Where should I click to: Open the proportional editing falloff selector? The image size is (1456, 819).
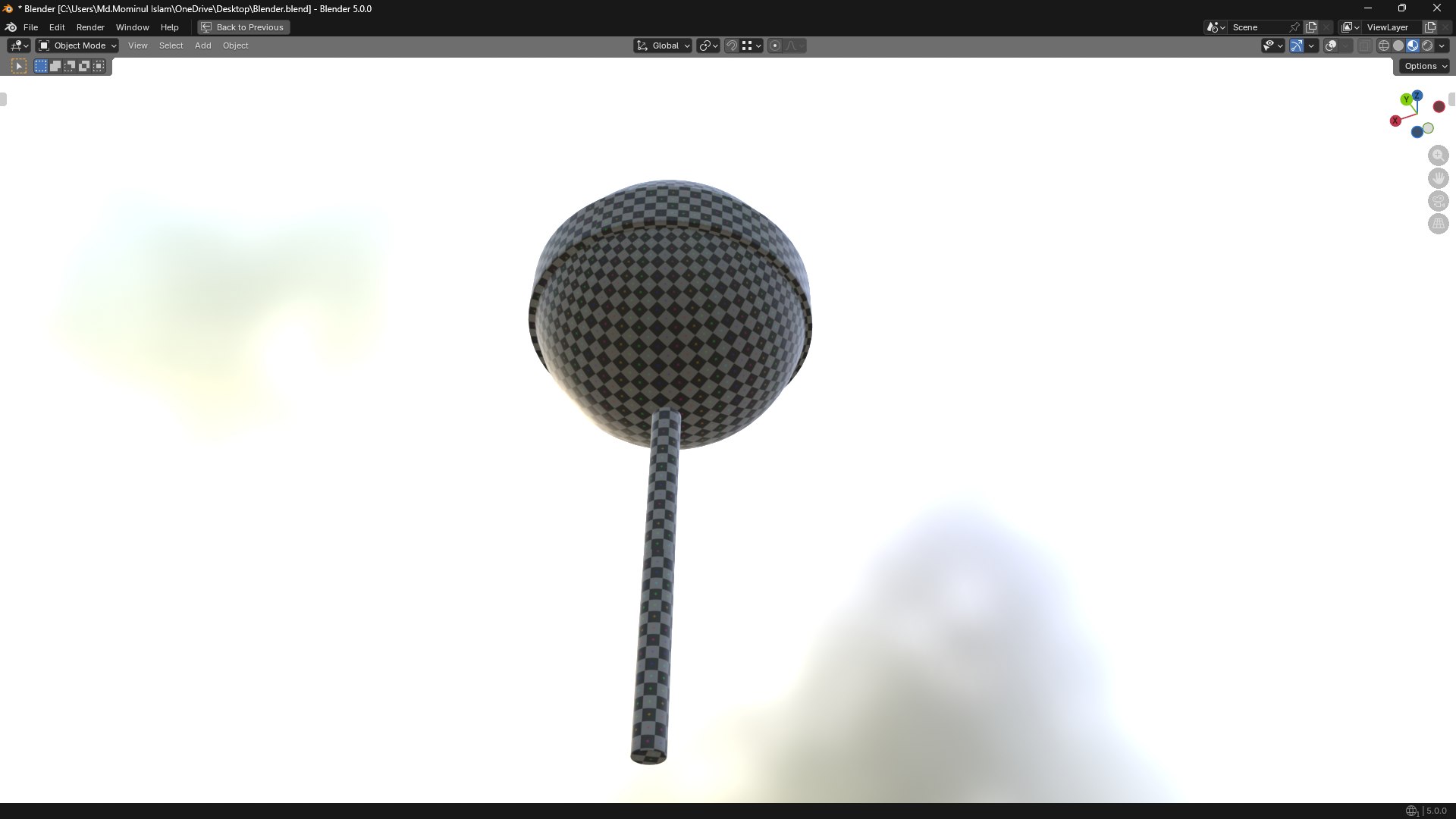pos(795,45)
